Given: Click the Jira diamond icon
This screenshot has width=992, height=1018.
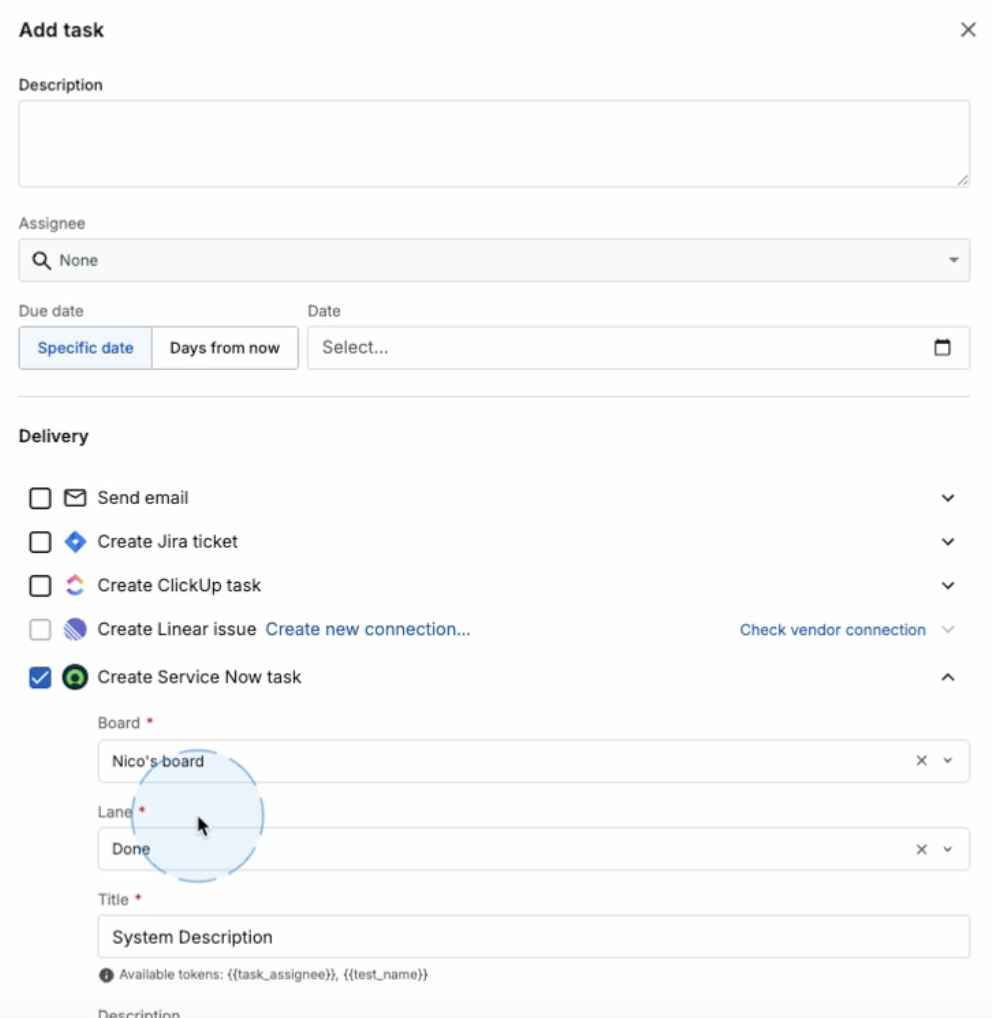Looking at the screenshot, I should click(x=75, y=542).
